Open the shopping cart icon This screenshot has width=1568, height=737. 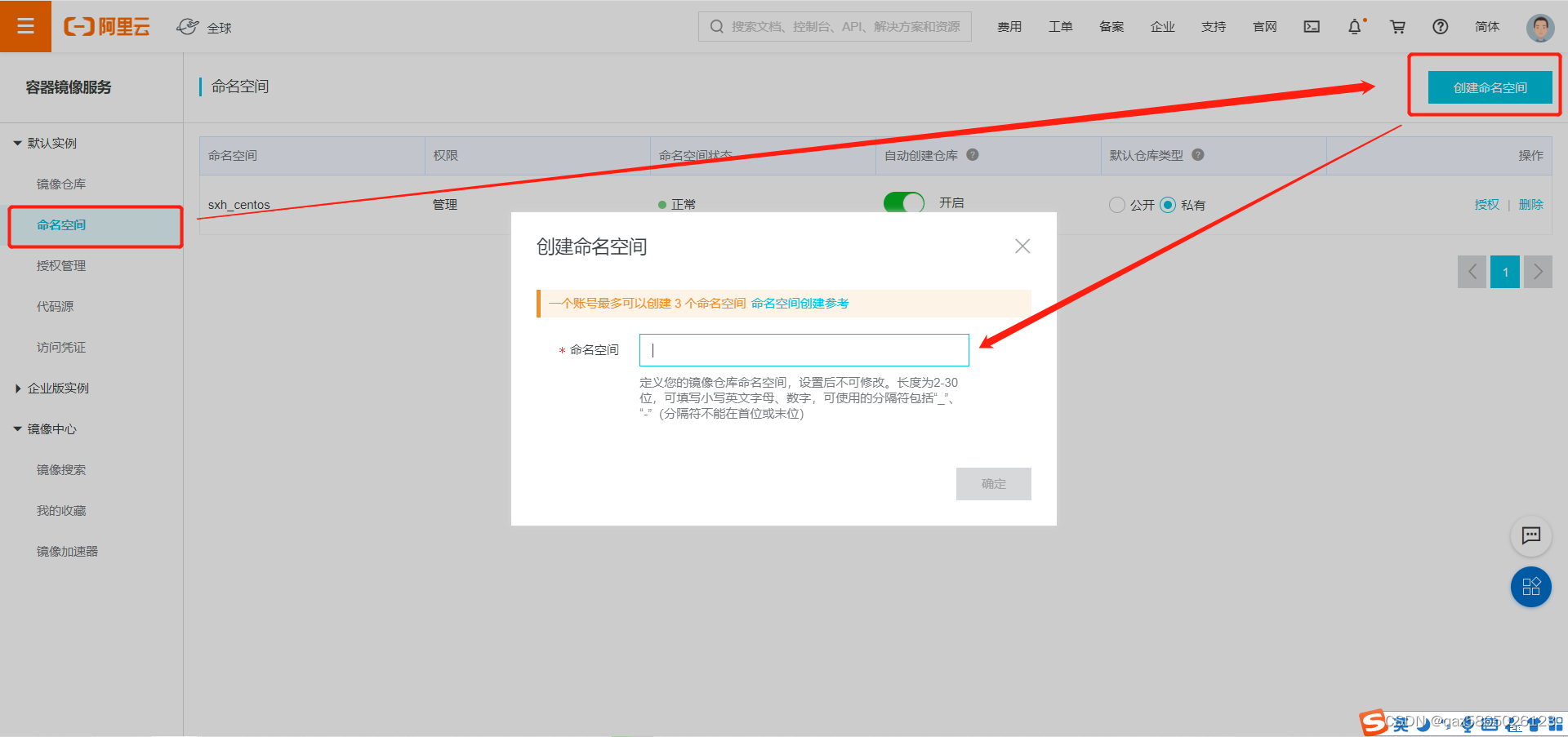(x=1397, y=26)
